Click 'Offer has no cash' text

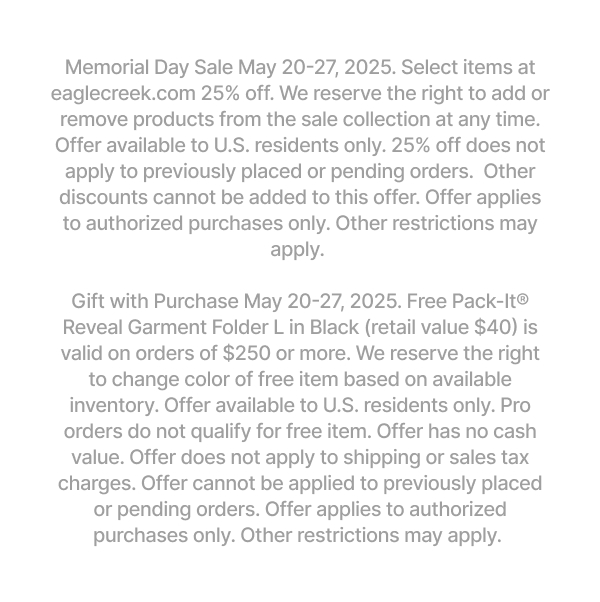point(456,431)
